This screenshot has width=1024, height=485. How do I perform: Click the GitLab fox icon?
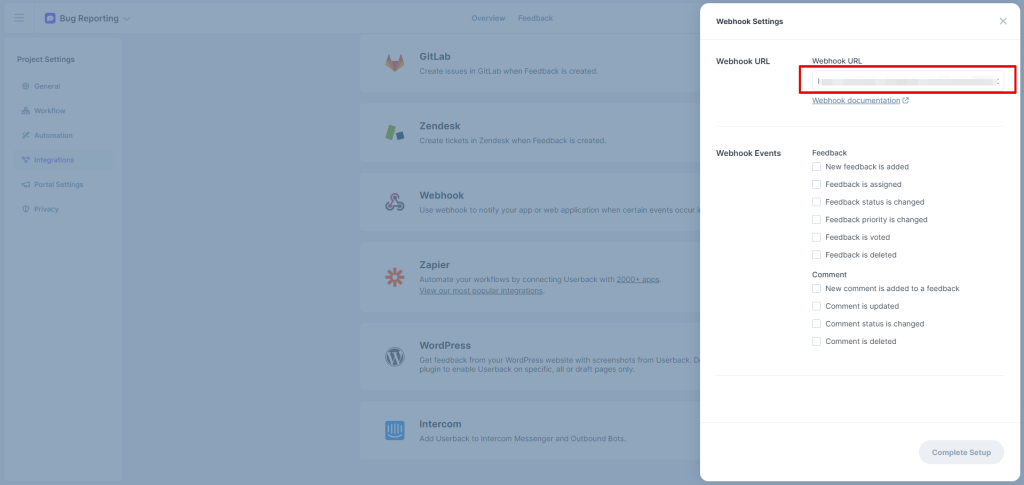pos(395,63)
